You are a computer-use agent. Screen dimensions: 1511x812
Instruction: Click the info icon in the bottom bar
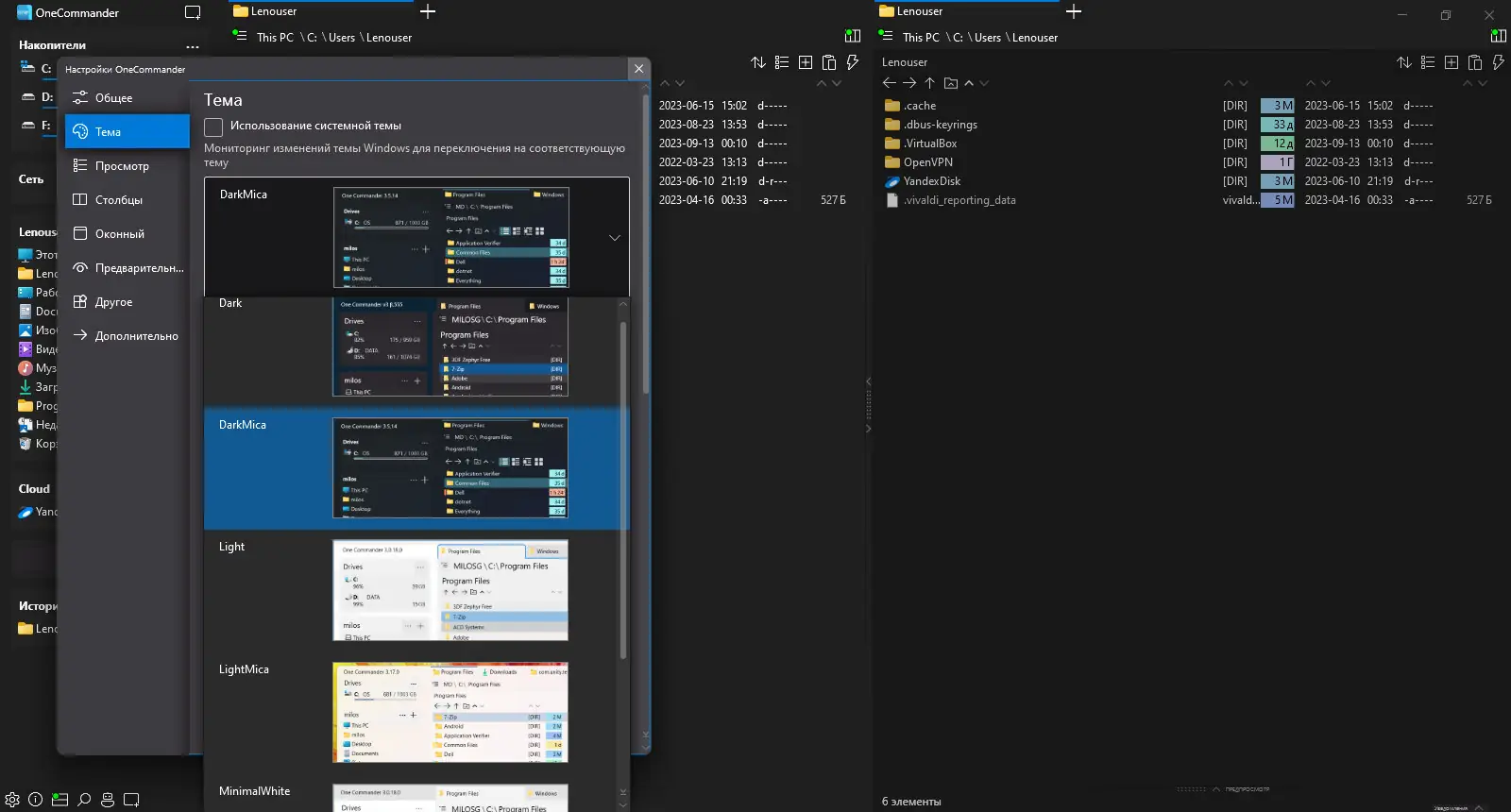36,800
